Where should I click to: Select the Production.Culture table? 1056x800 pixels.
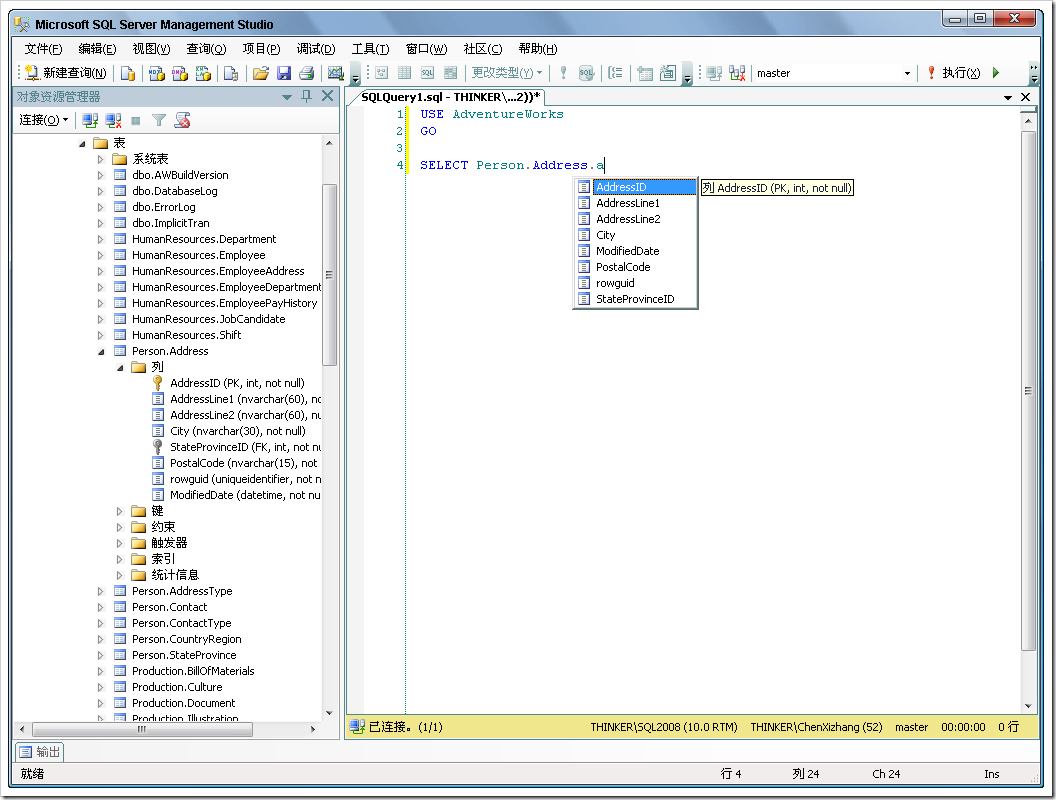[x=177, y=688]
